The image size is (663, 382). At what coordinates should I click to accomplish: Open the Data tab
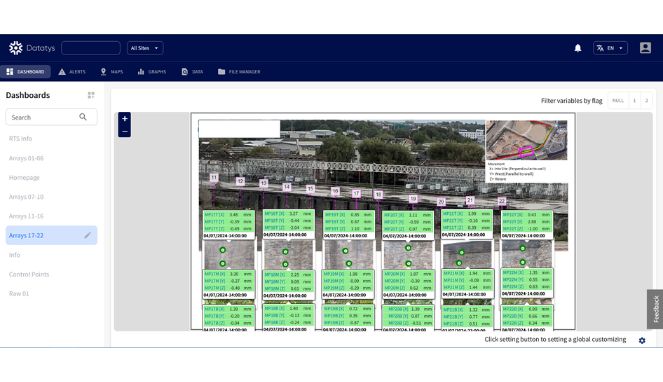click(x=192, y=71)
